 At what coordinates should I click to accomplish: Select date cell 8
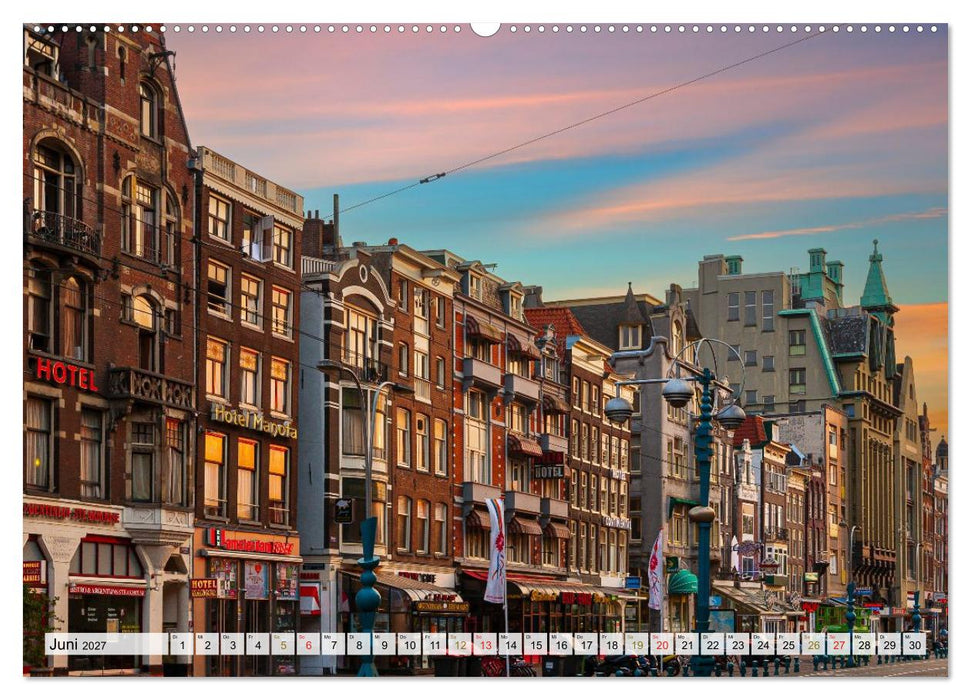pos(359,644)
